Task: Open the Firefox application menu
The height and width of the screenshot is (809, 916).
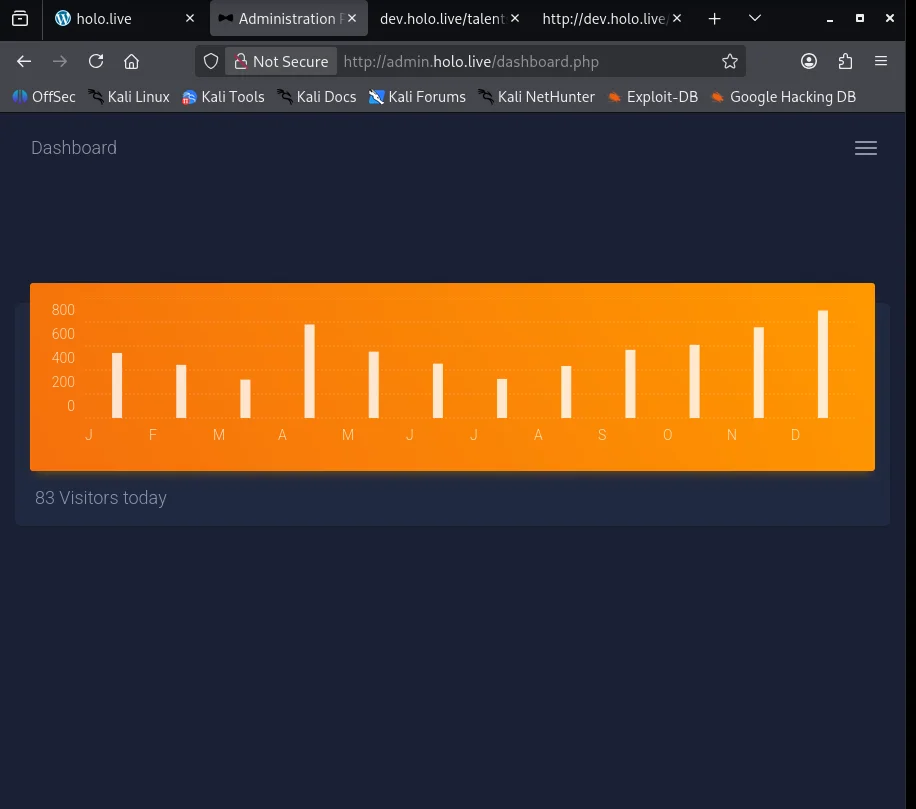Action: tap(881, 61)
